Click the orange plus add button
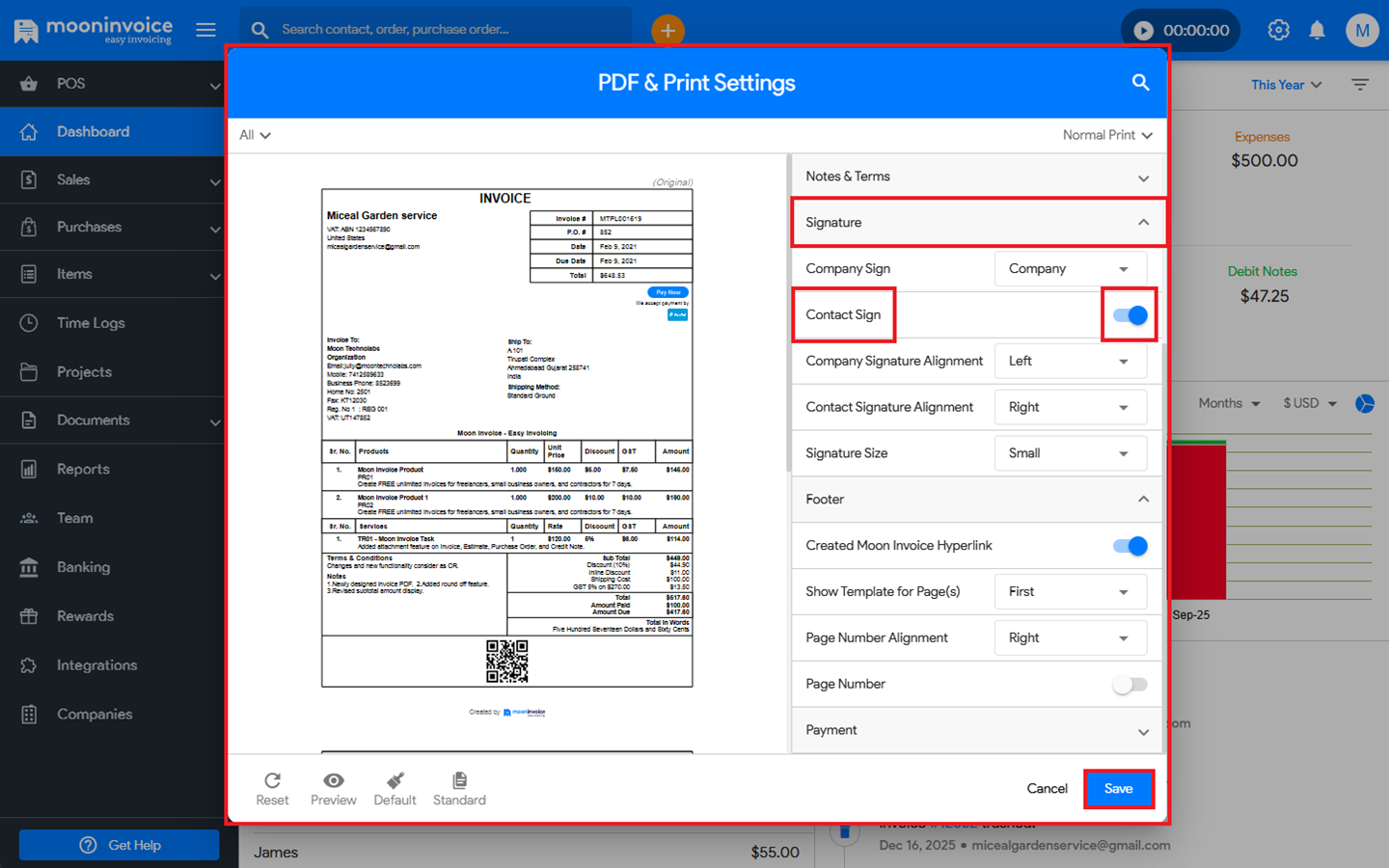Image resolution: width=1389 pixels, height=868 pixels. 667,30
